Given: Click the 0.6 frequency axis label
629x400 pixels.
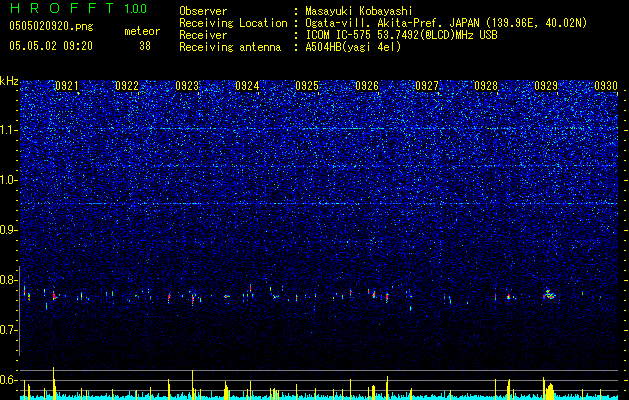Looking at the screenshot, I should [x=9, y=380].
